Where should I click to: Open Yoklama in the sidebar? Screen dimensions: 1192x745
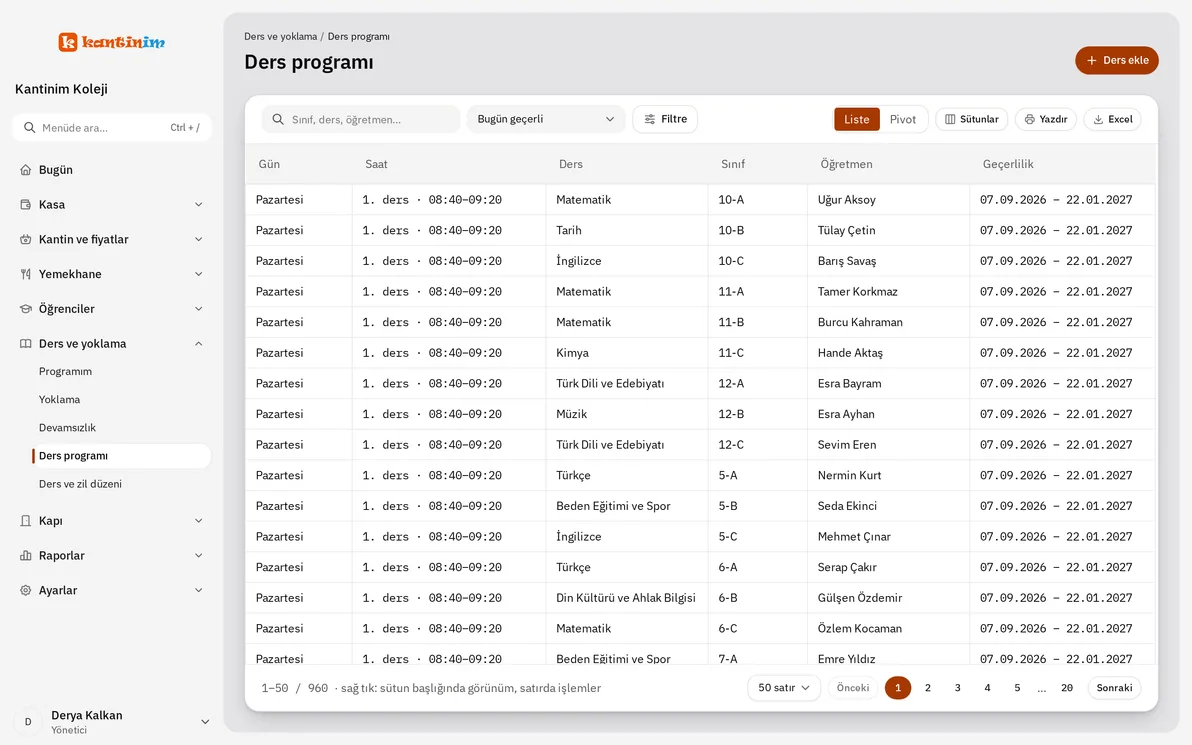click(59, 400)
